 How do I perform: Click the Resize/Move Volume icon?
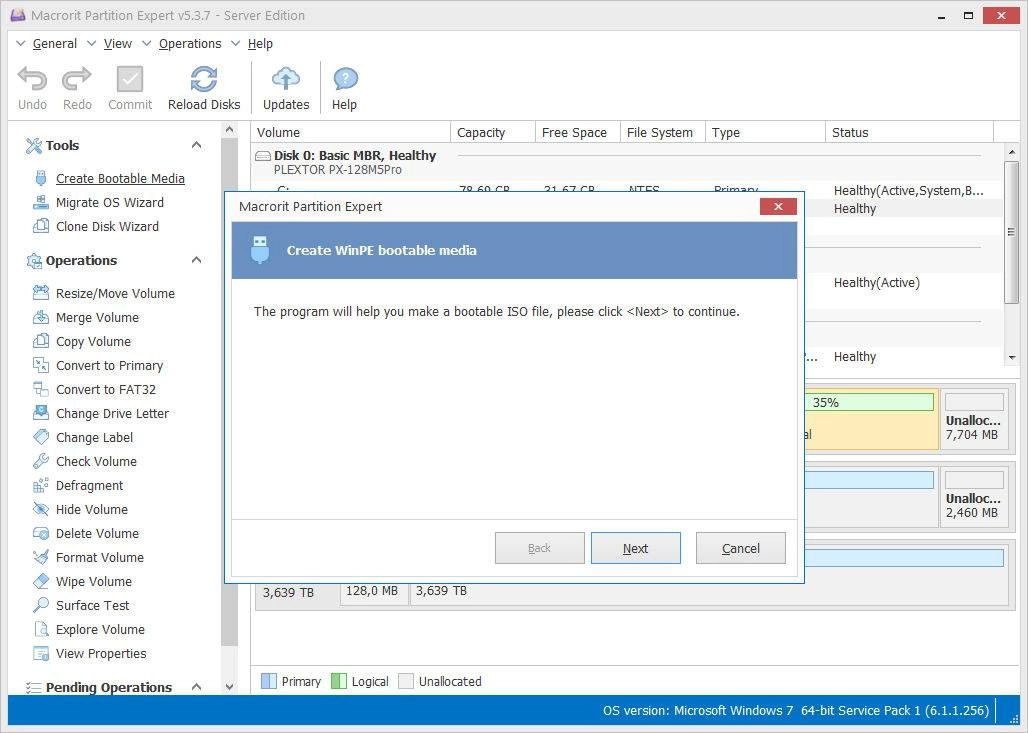pyautogui.click(x=41, y=293)
